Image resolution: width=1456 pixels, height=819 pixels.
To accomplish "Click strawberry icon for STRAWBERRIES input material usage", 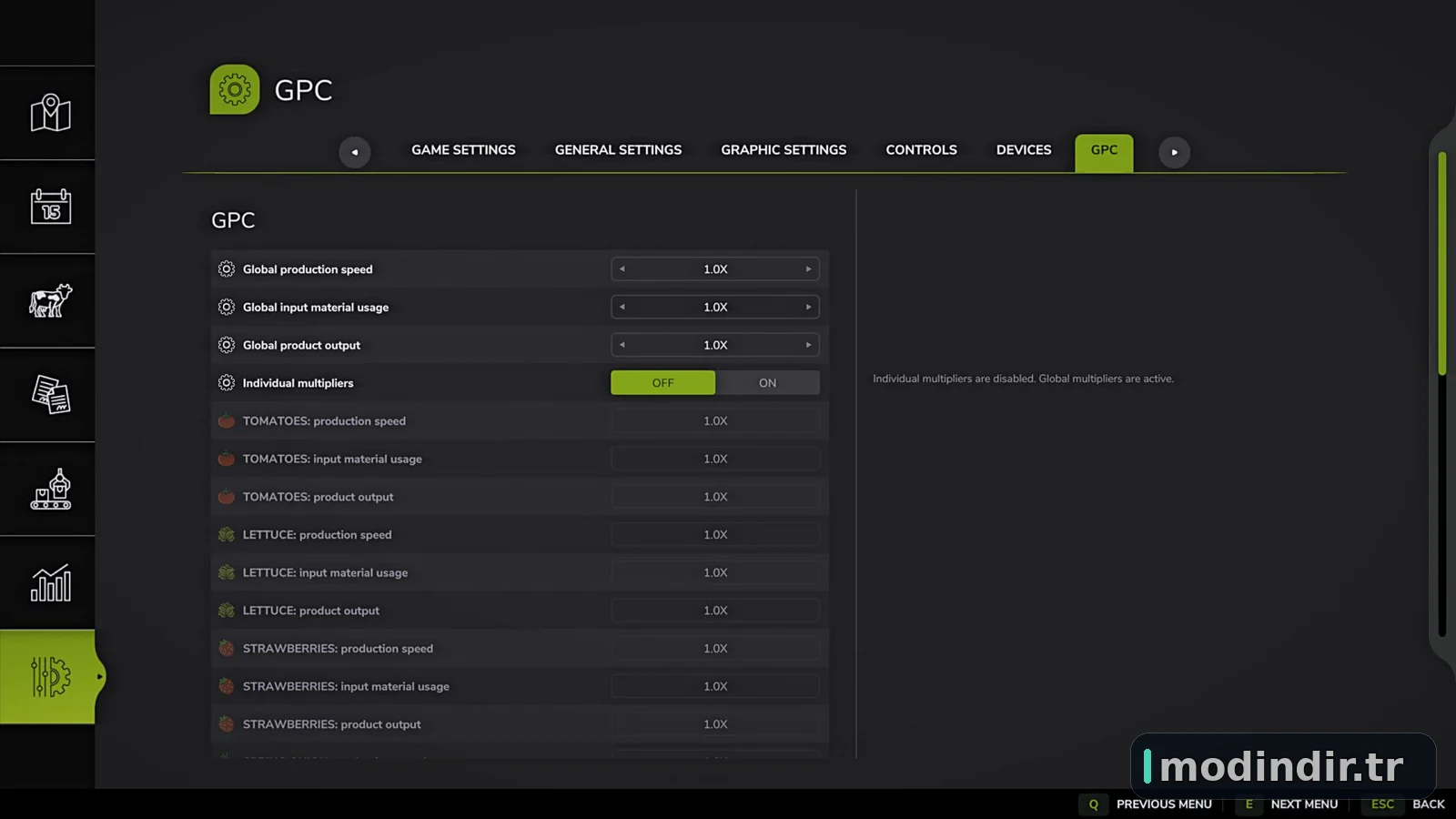I will [227, 686].
